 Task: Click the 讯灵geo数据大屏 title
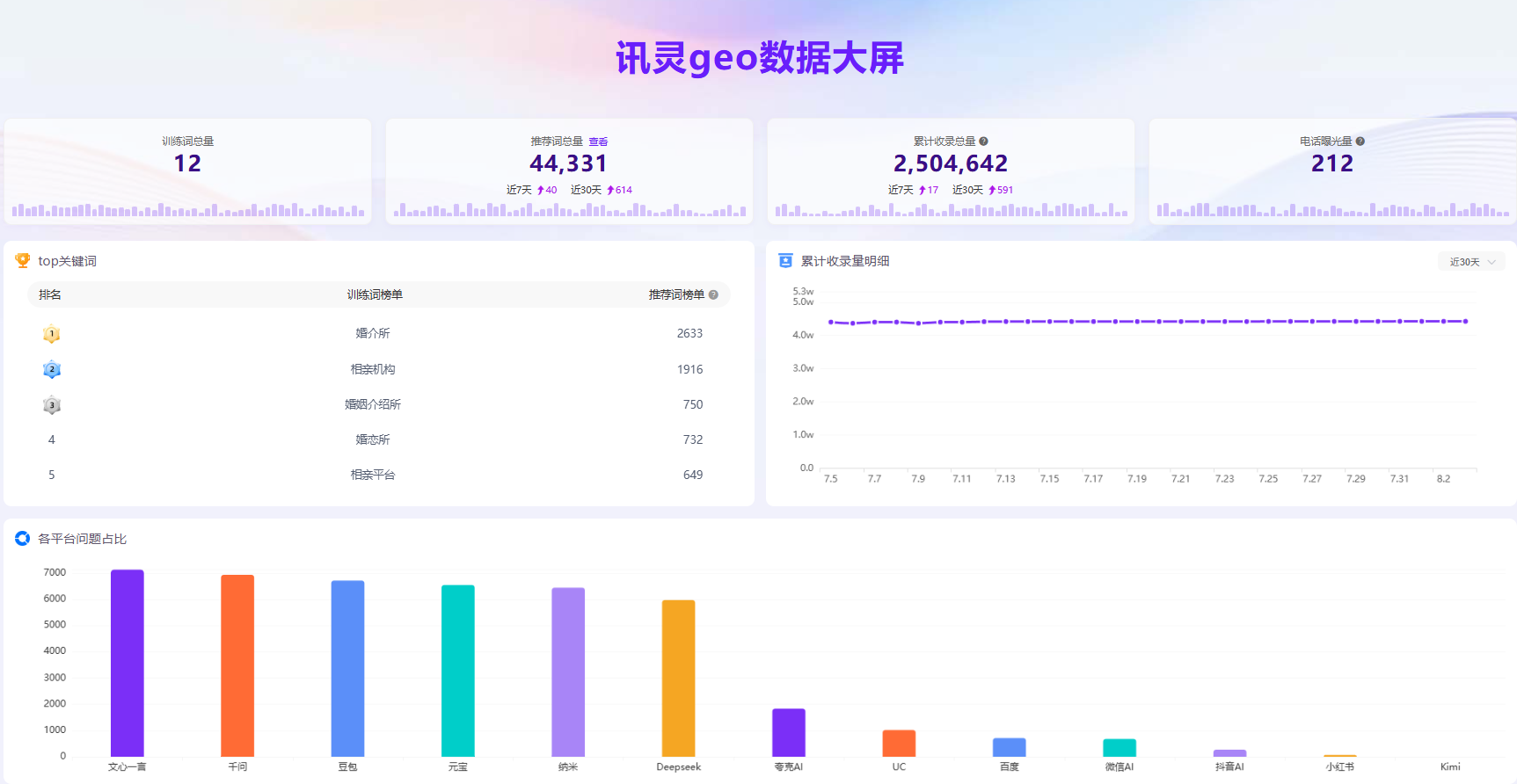click(x=760, y=58)
